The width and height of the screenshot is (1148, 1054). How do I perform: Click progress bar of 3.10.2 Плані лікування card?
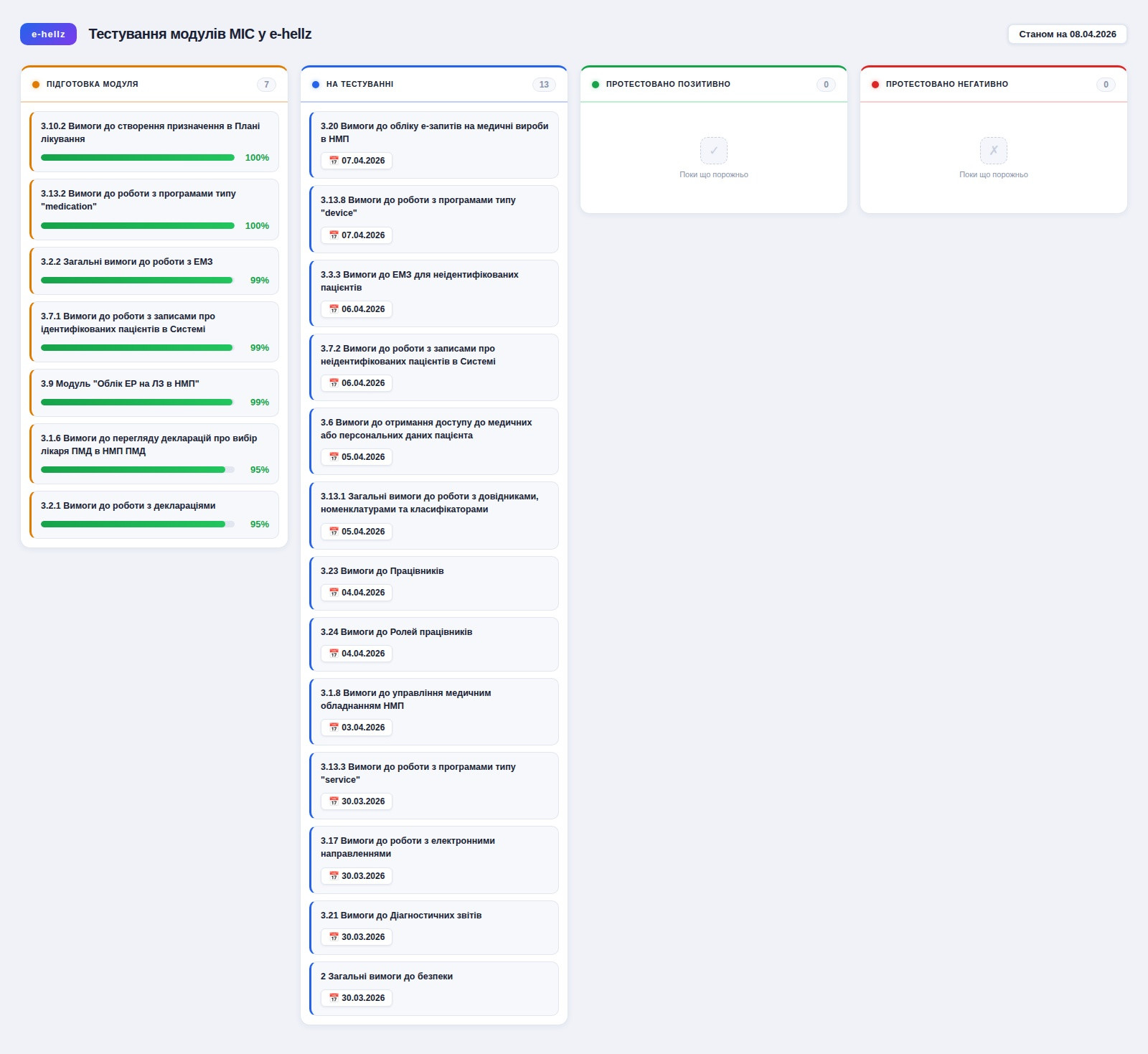tap(138, 158)
